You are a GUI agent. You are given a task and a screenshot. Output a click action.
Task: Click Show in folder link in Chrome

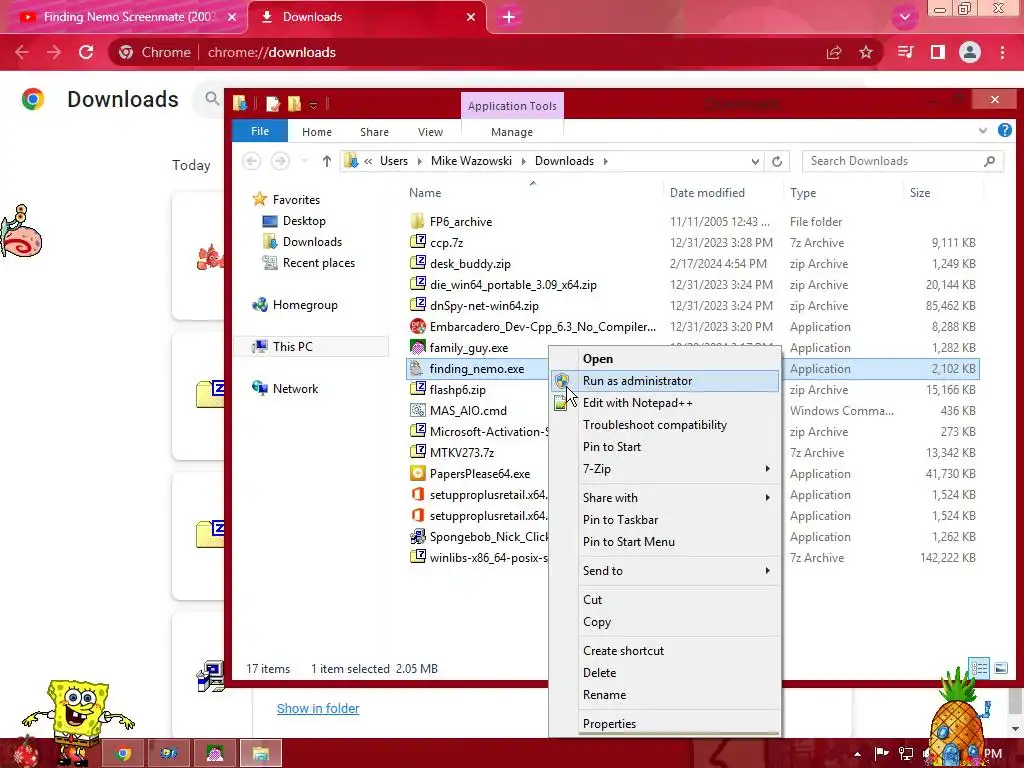pos(318,709)
